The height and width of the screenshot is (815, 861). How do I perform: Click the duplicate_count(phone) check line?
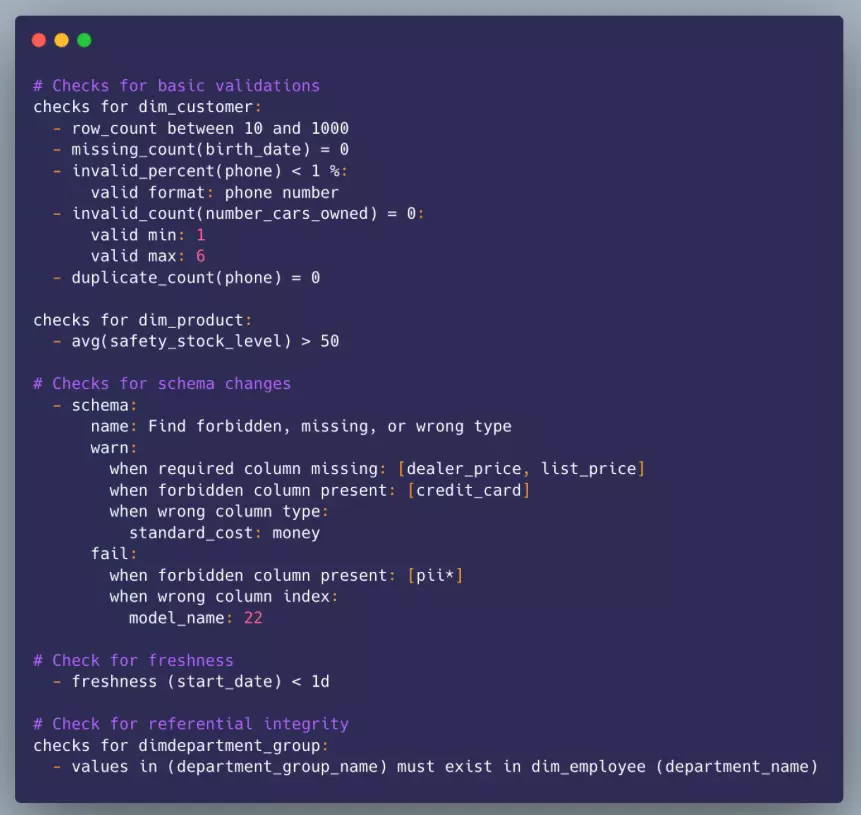tap(195, 277)
